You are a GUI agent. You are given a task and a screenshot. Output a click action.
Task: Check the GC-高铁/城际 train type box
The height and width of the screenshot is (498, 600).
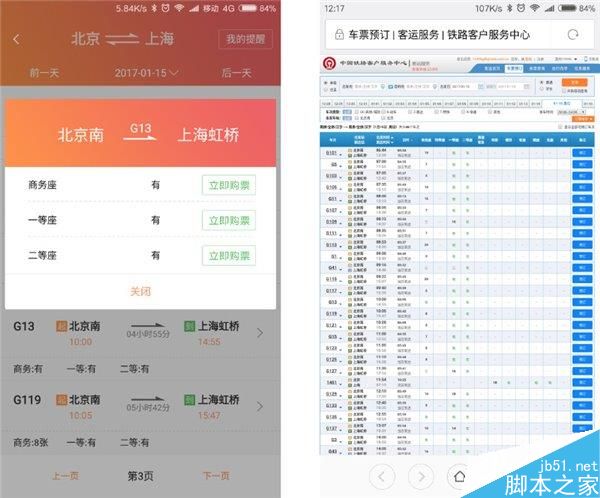[357, 112]
